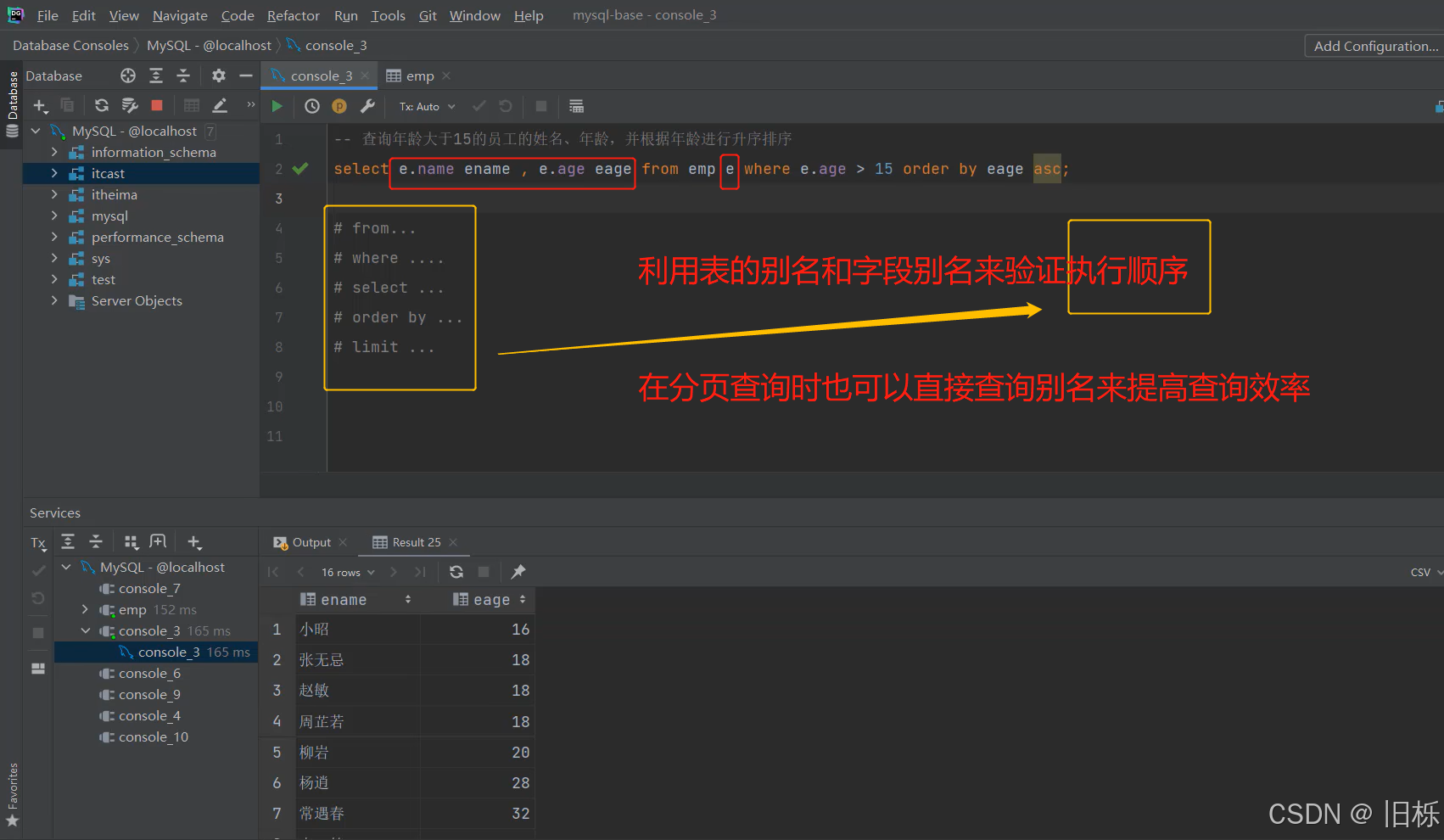Viewport: 1444px width, 840px height.
Task: Click Add Service plus icon
Action: pyautogui.click(x=194, y=542)
